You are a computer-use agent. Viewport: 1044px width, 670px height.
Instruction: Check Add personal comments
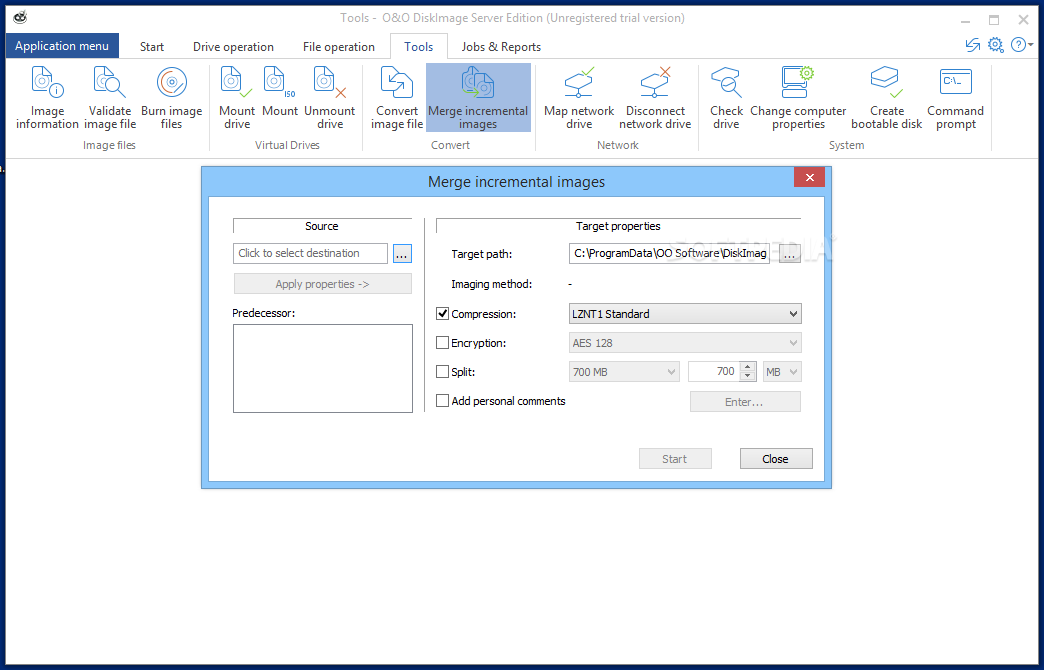[442, 401]
